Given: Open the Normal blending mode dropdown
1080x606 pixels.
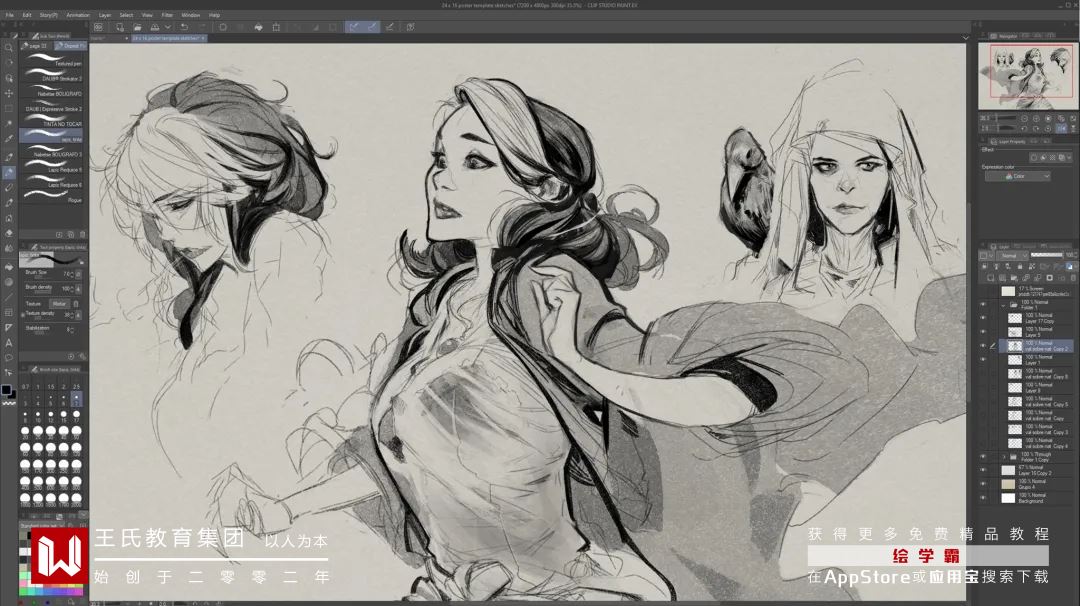Looking at the screenshot, I should tap(1012, 255).
